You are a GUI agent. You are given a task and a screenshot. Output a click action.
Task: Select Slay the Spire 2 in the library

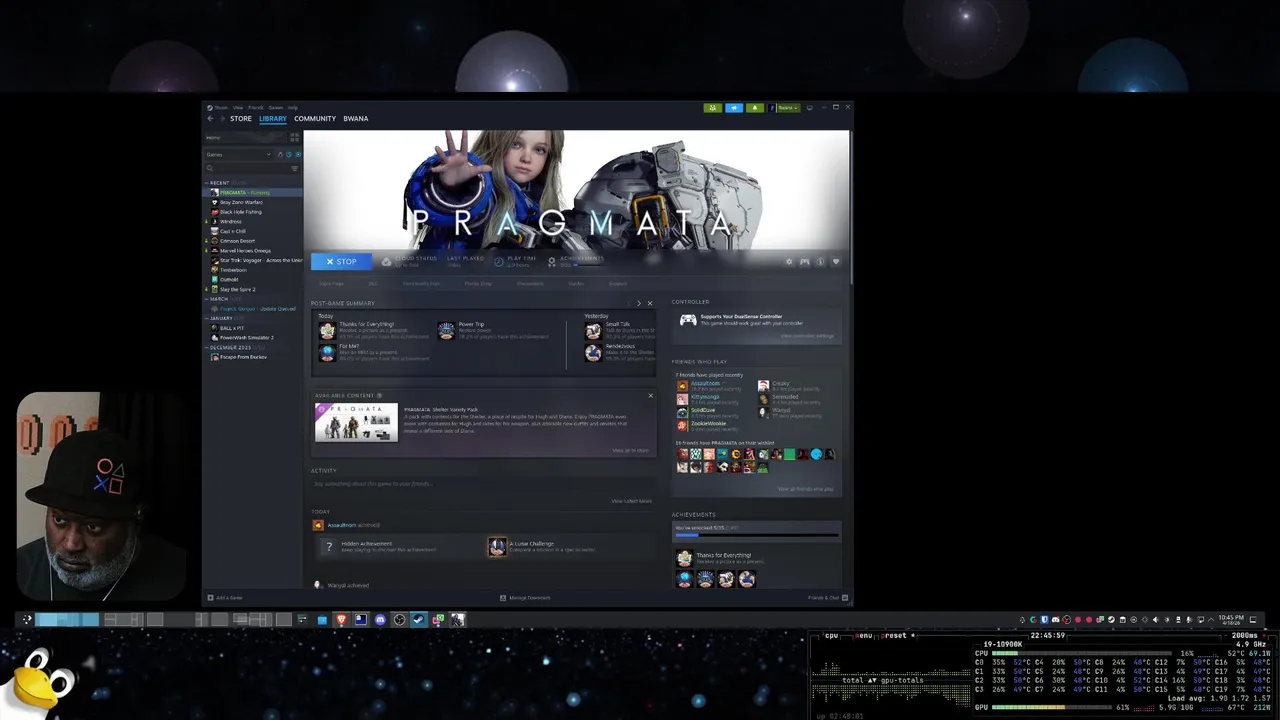point(237,289)
